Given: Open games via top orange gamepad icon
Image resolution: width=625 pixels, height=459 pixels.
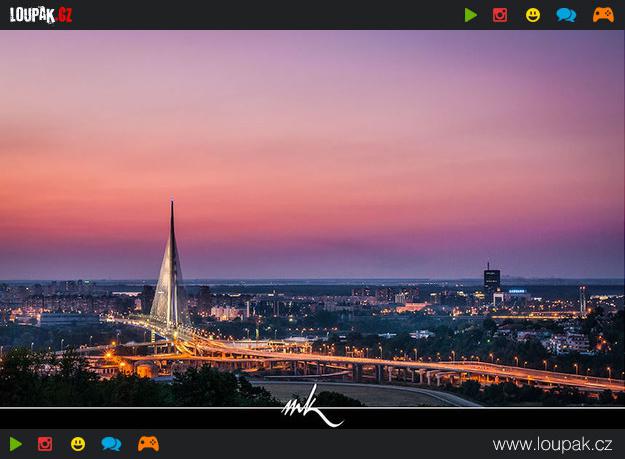Looking at the screenshot, I should 603,15.
